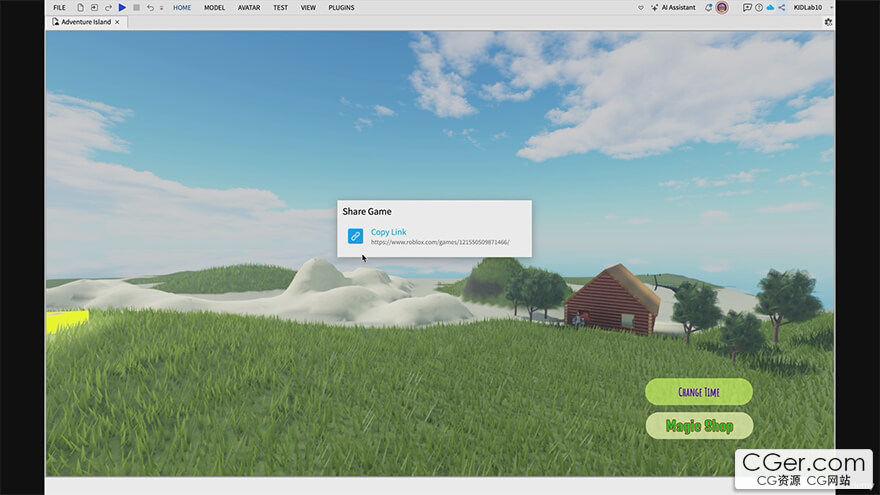The width and height of the screenshot is (880, 495).
Task: Click the Copy Link text
Action: pos(388,232)
